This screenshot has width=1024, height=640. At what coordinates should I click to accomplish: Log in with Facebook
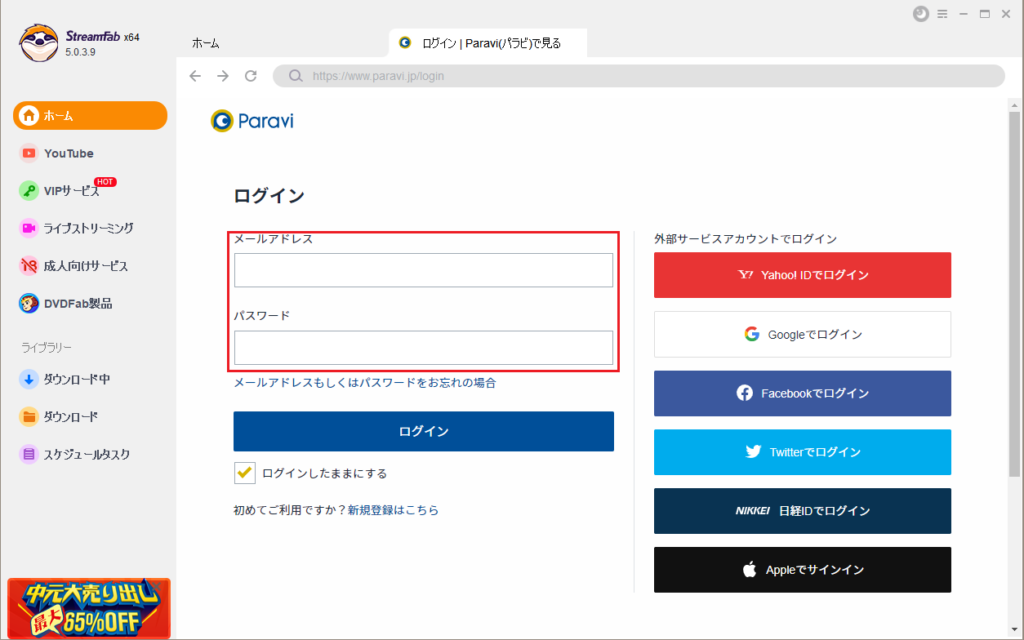coord(803,393)
